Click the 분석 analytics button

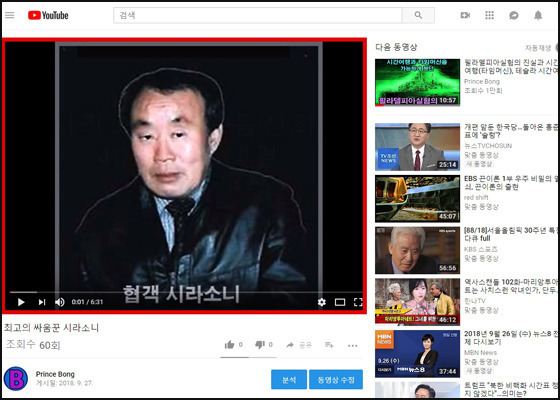point(289,379)
